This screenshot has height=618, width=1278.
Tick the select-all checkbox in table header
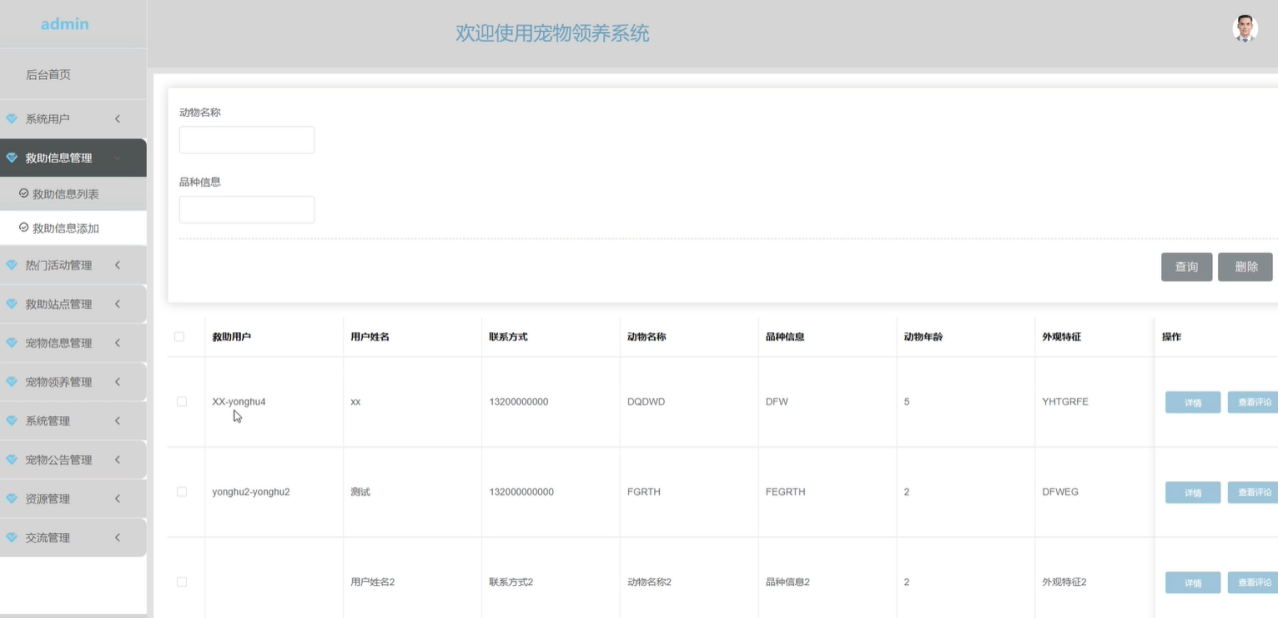(x=179, y=337)
